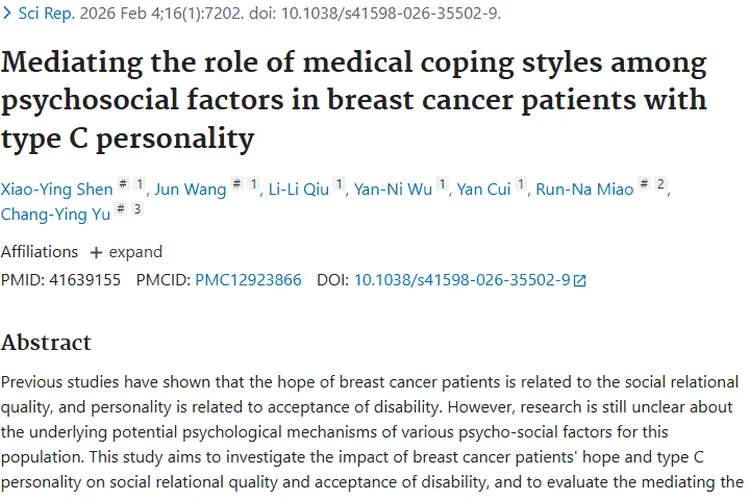Select author Li-Li Qiu
The width and height of the screenshot is (750, 500).
click(298, 189)
